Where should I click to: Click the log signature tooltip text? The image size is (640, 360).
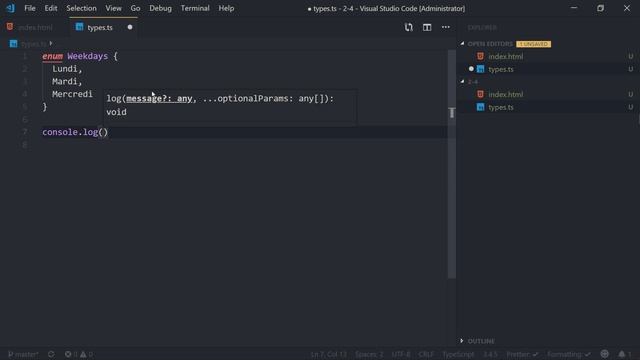tap(220, 105)
